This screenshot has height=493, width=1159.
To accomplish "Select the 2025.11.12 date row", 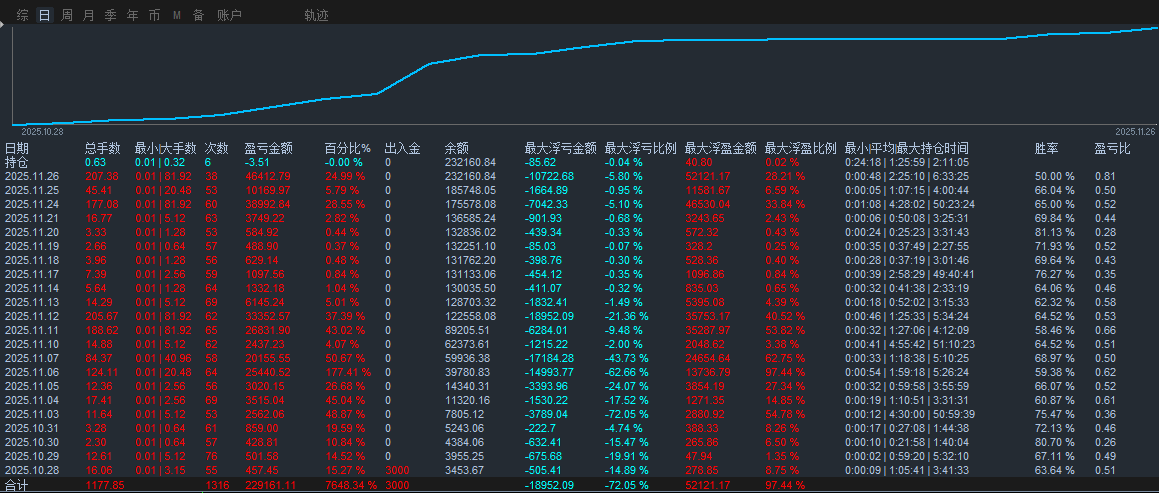I will click(580, 316).
